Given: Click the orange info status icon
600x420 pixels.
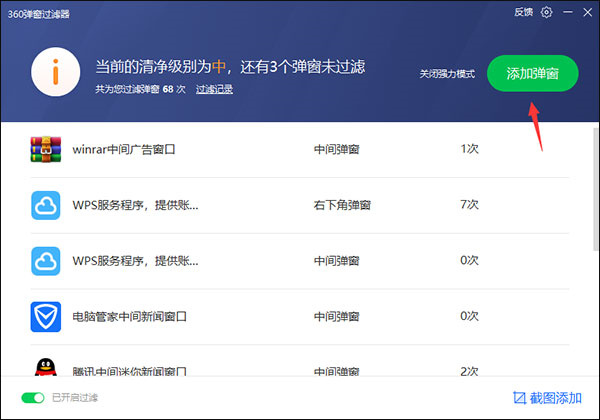Looking at the screenshot, I should (56, 72).
